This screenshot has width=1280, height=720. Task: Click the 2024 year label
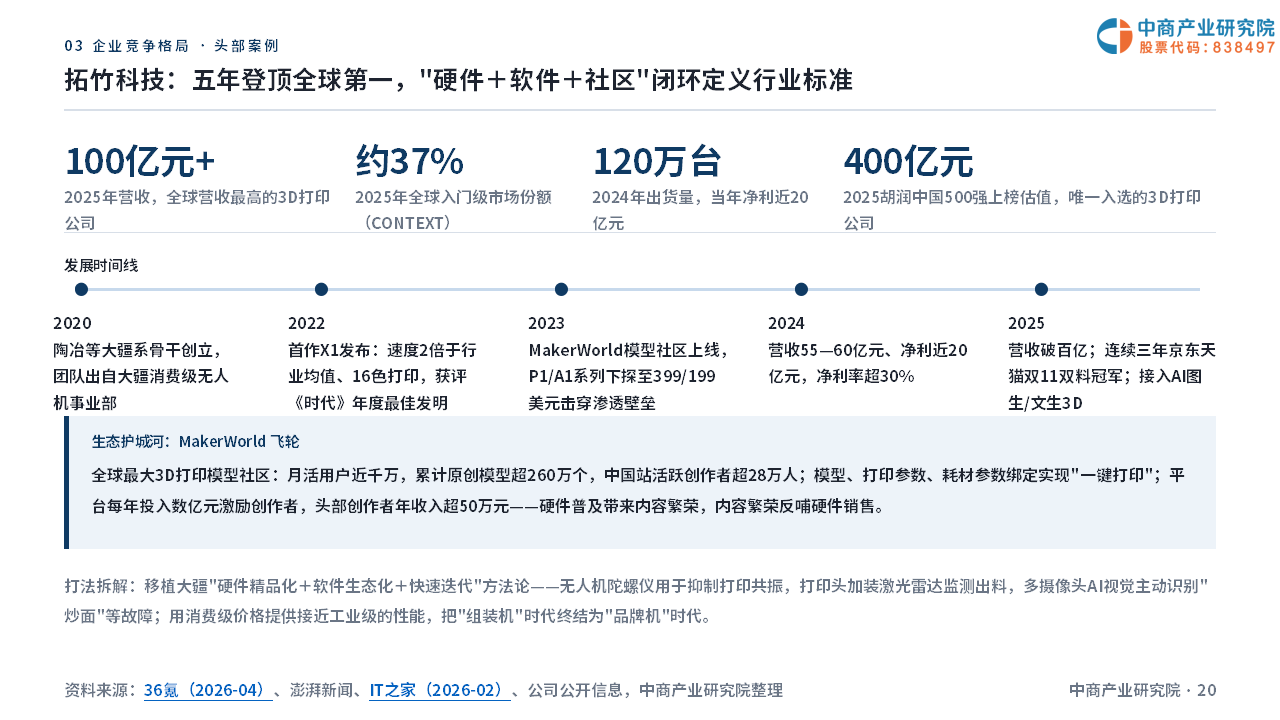tap(786, 323)
